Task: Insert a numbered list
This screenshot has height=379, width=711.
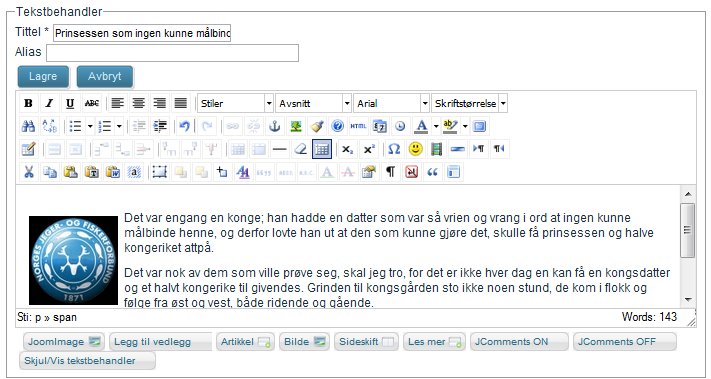Action: [x=105, y=126]
